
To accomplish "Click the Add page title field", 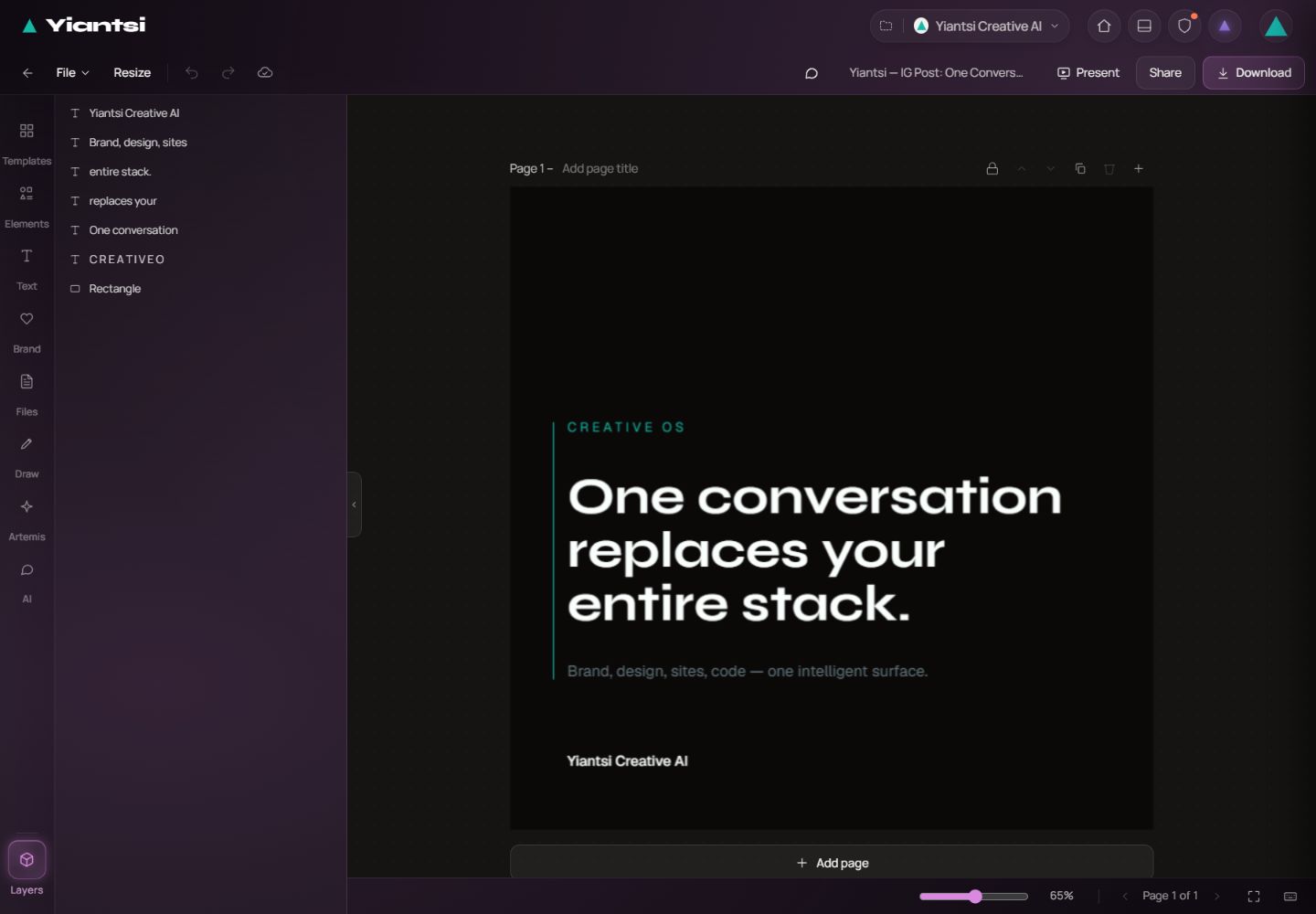I will (x=600, y=169).
